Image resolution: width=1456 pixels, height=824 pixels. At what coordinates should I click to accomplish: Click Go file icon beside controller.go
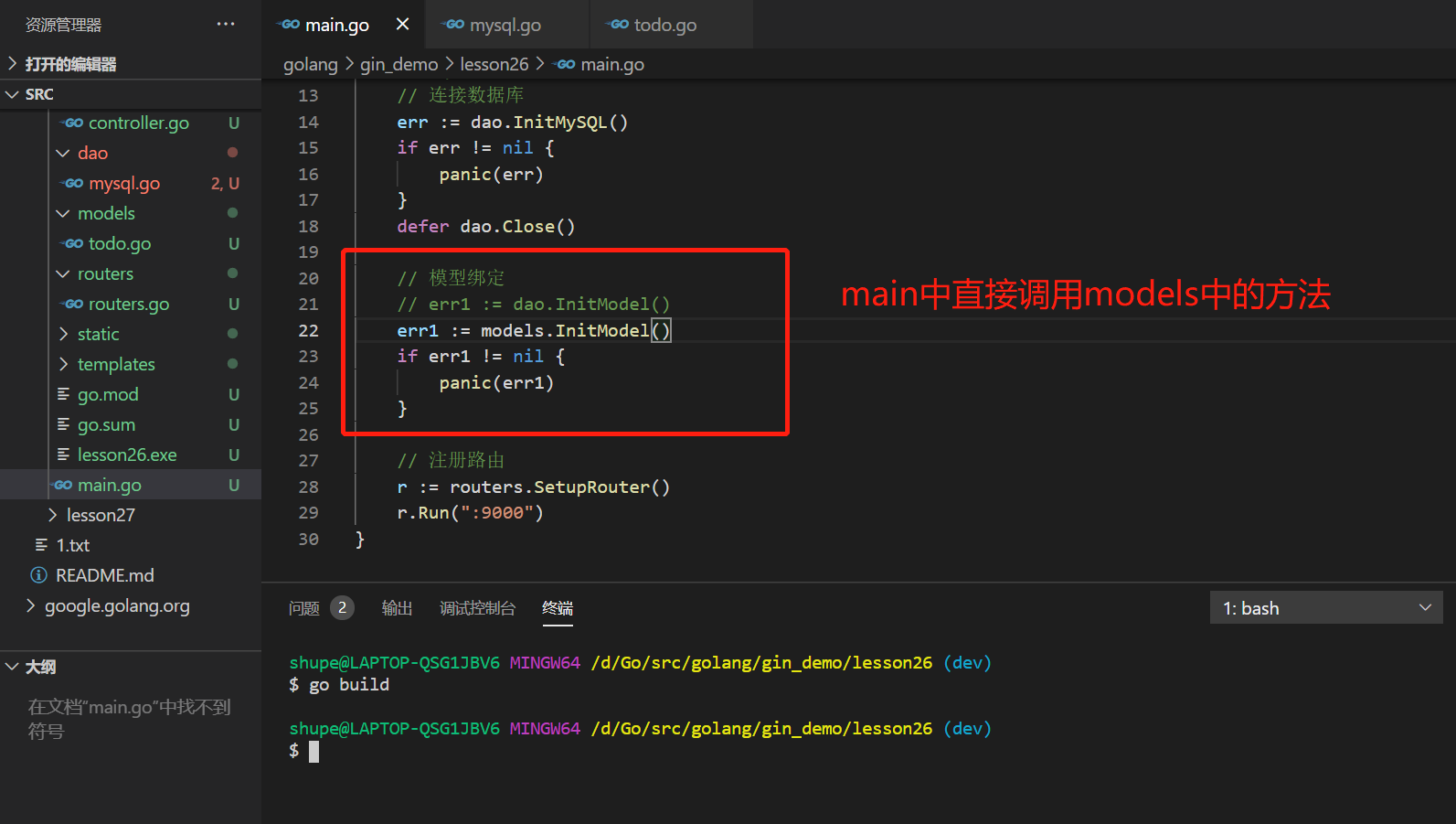pos(74,123)
